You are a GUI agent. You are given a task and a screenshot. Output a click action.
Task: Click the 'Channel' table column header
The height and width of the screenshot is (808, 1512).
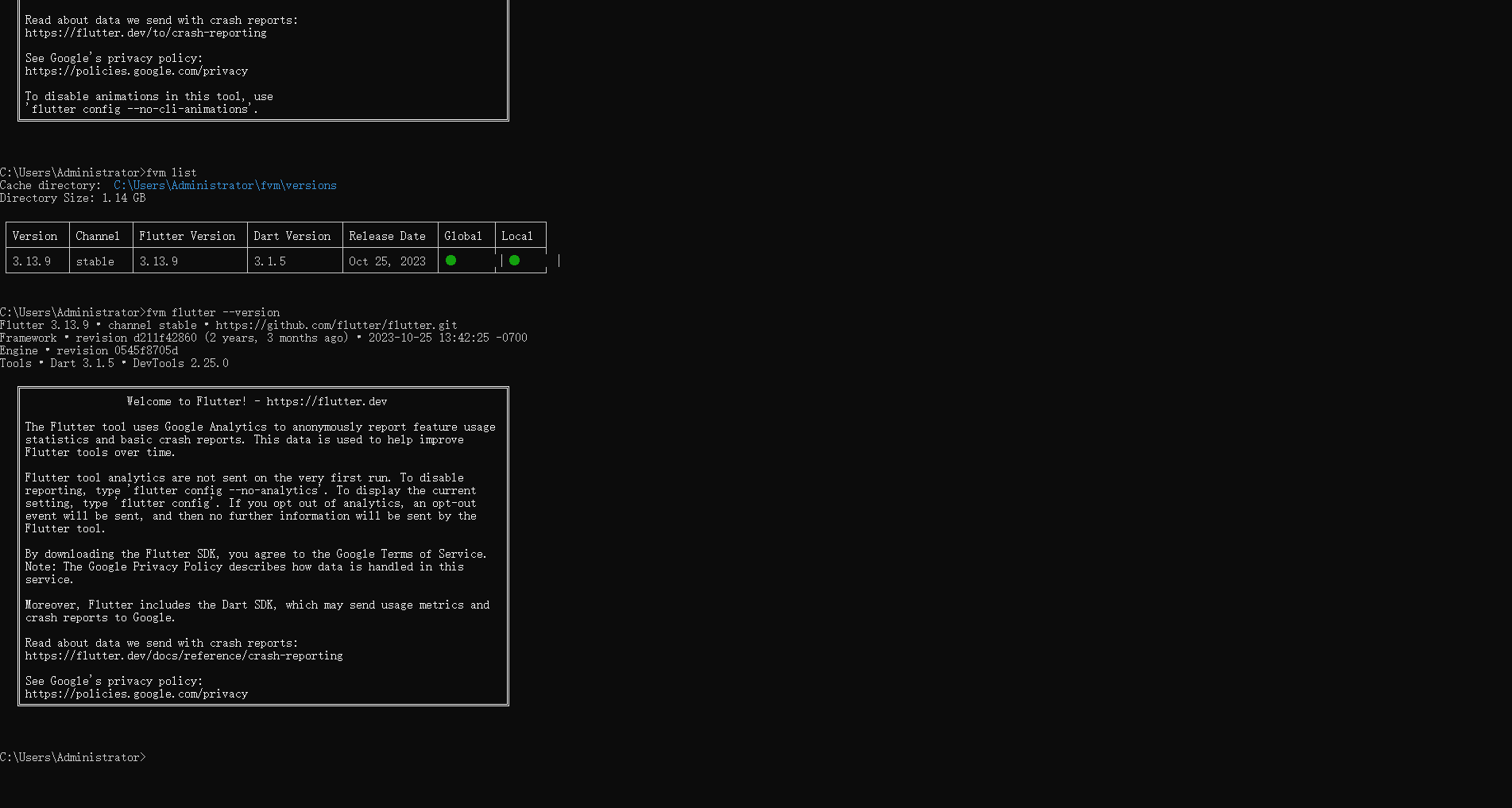(x=98, y=236)
